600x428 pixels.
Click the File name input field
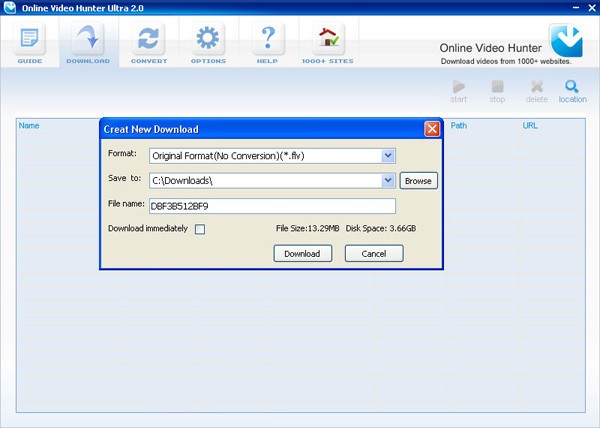click(x=272, y=206)
